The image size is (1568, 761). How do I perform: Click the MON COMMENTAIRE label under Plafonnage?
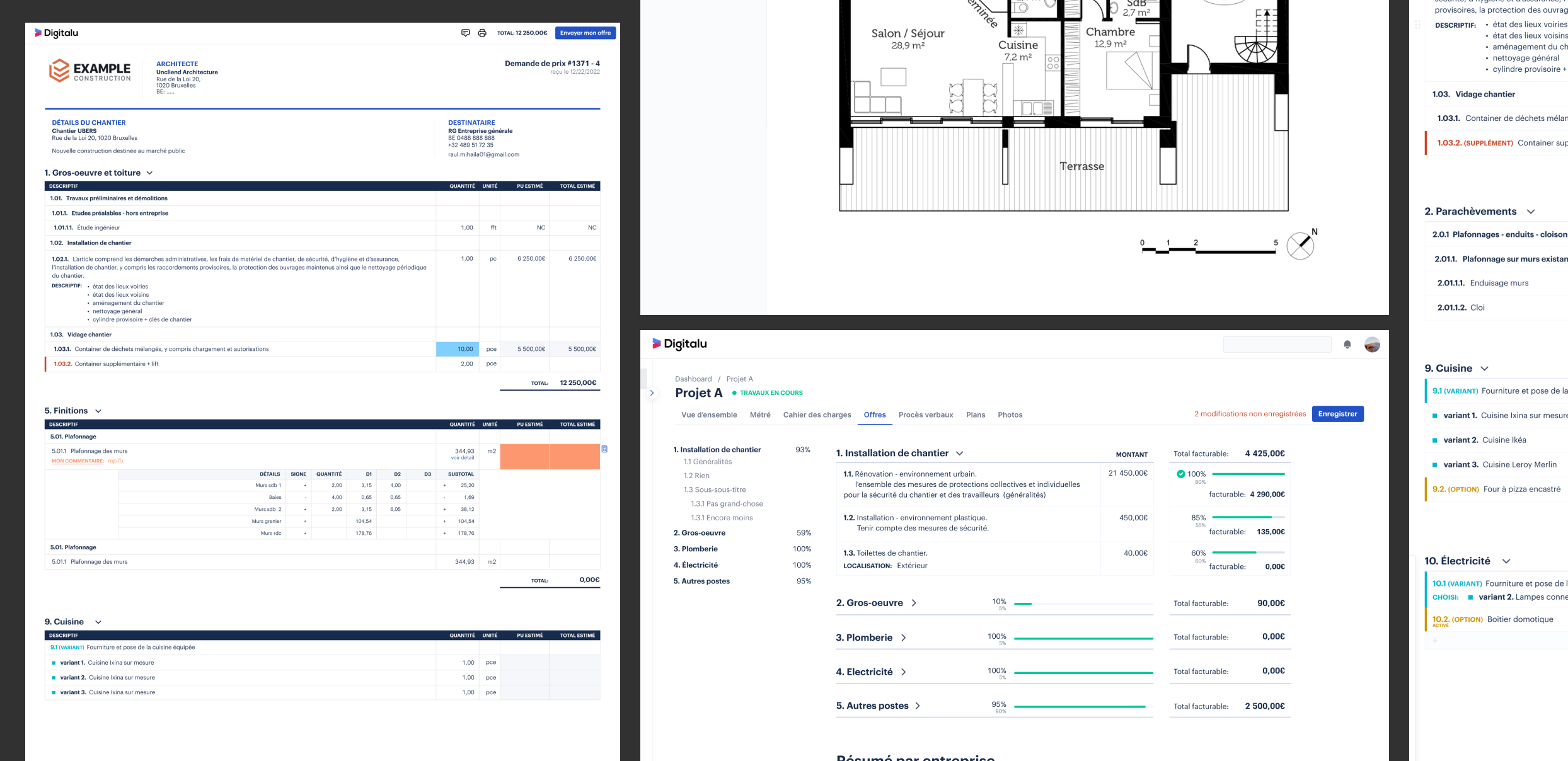[78, 461]
